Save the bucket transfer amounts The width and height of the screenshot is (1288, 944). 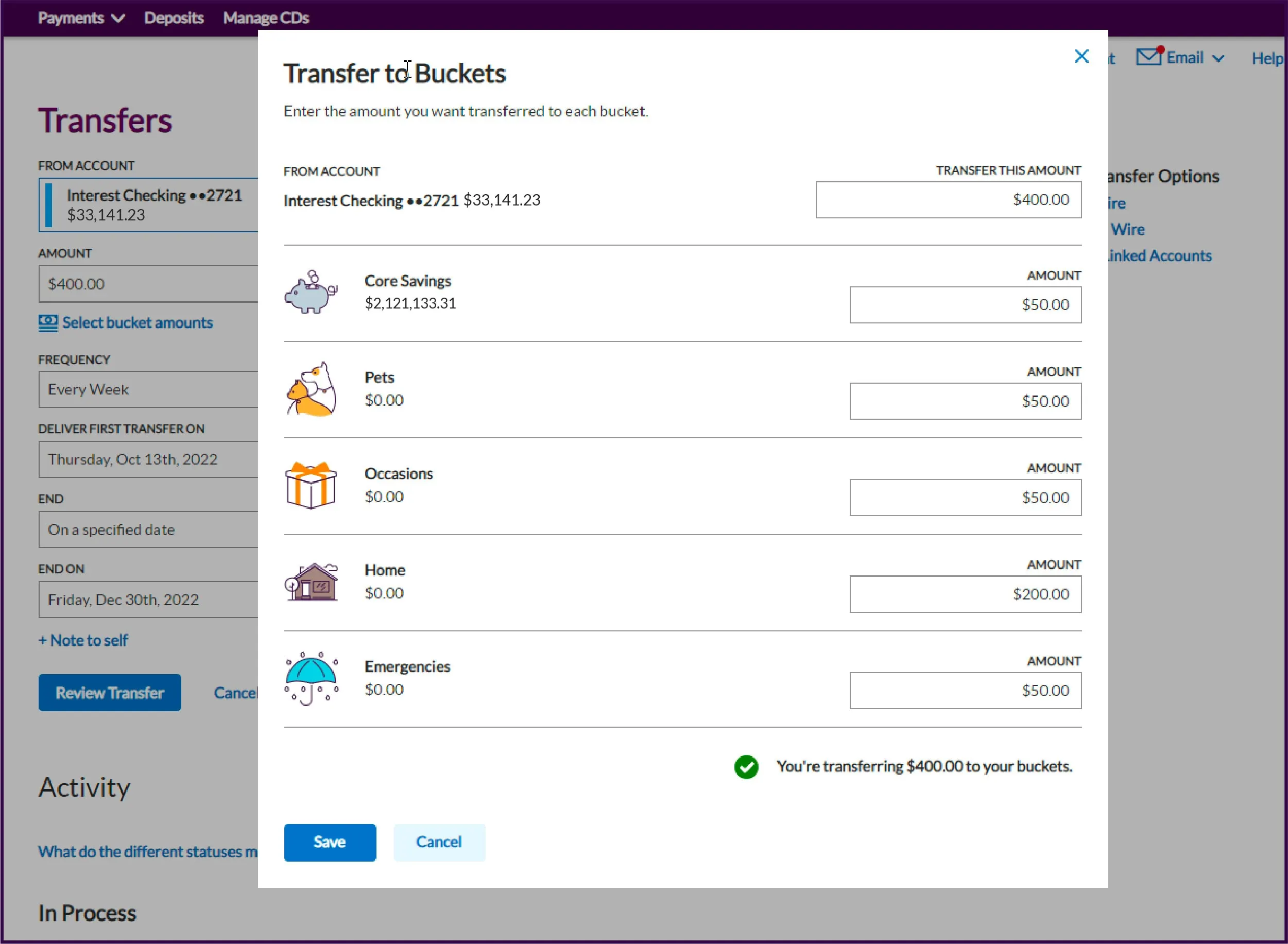tap(330, 842)
